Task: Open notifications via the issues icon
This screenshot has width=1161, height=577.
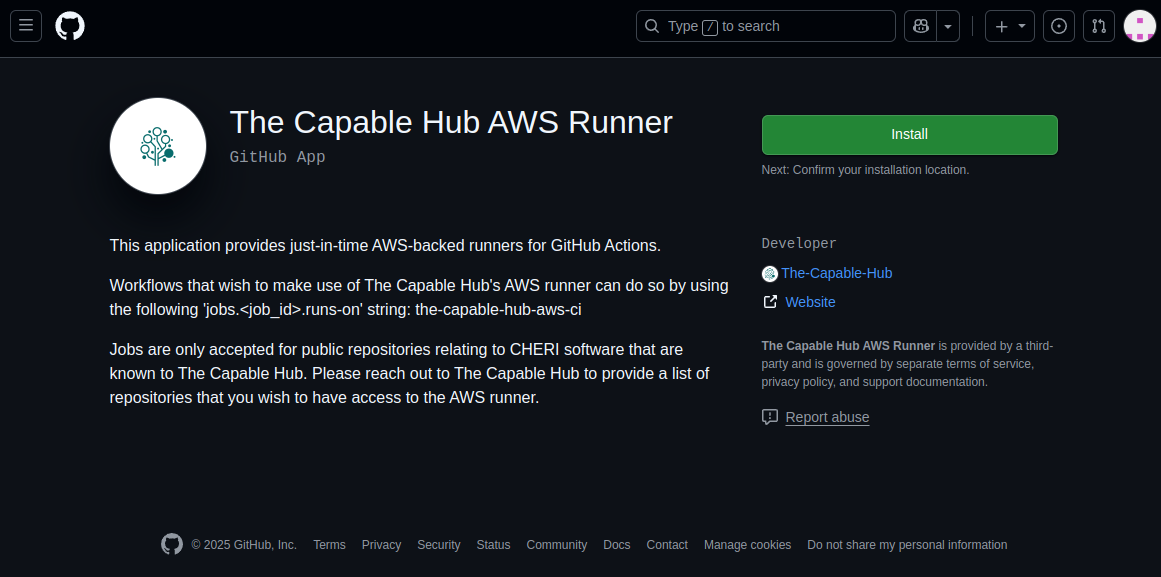Action: [x=1058, y=26]
